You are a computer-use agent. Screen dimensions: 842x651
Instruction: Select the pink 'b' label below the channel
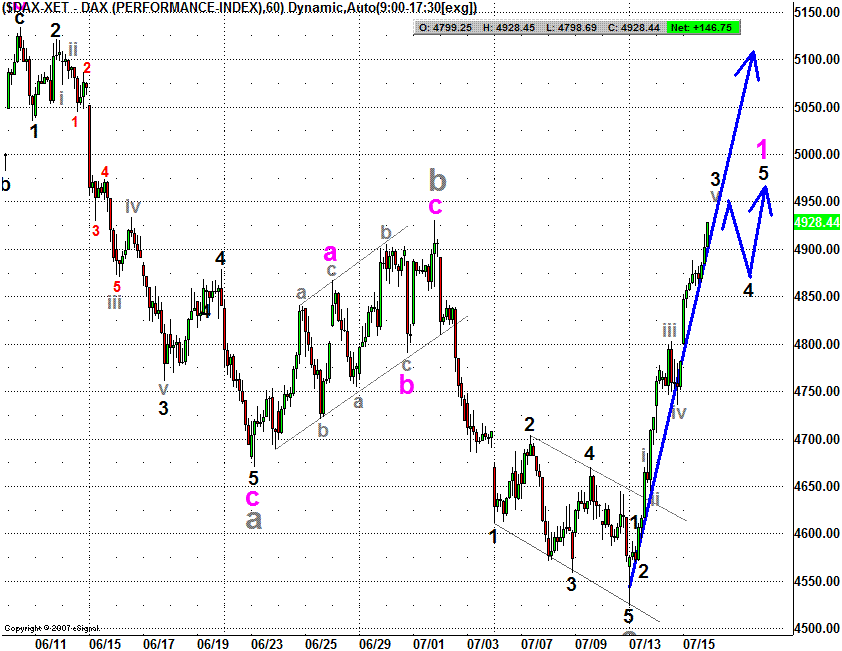point(407,384)
